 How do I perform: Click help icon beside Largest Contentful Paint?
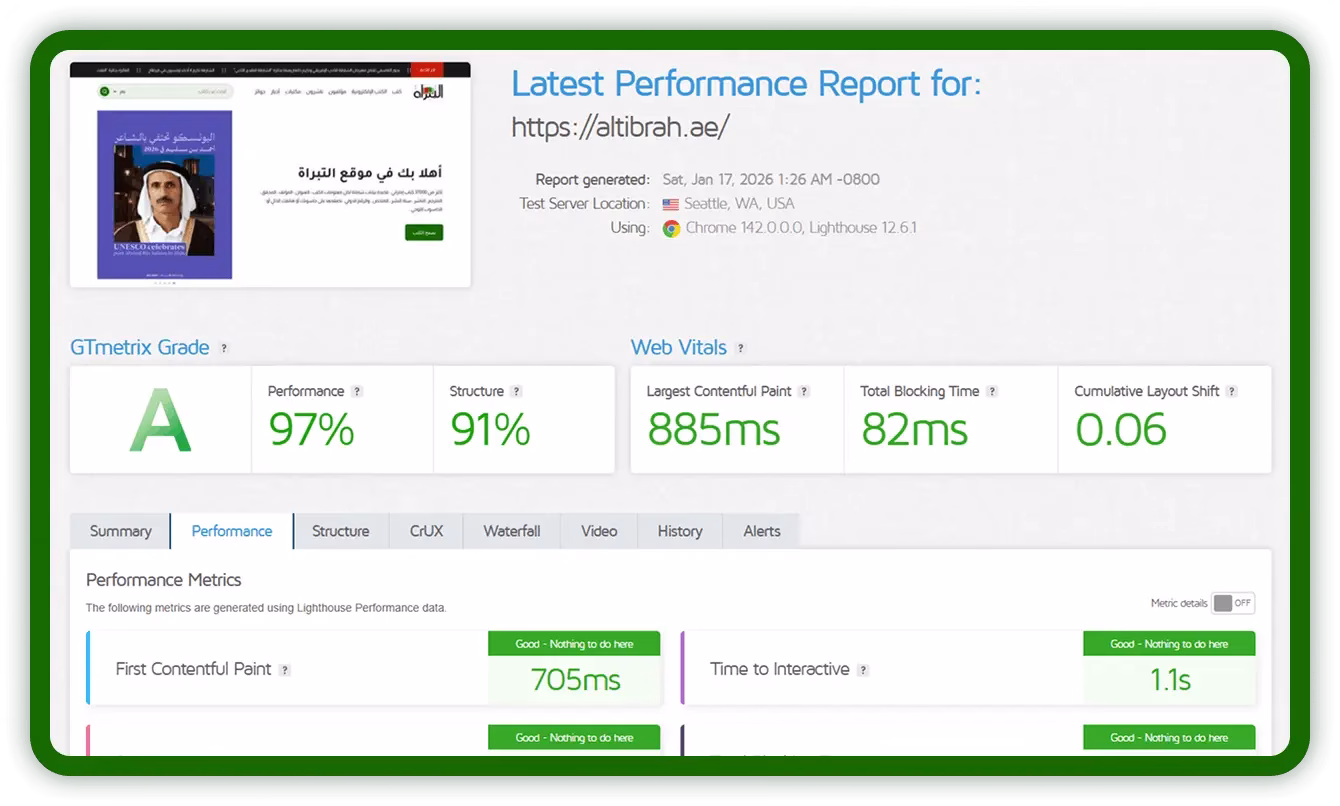click(804, 392)
